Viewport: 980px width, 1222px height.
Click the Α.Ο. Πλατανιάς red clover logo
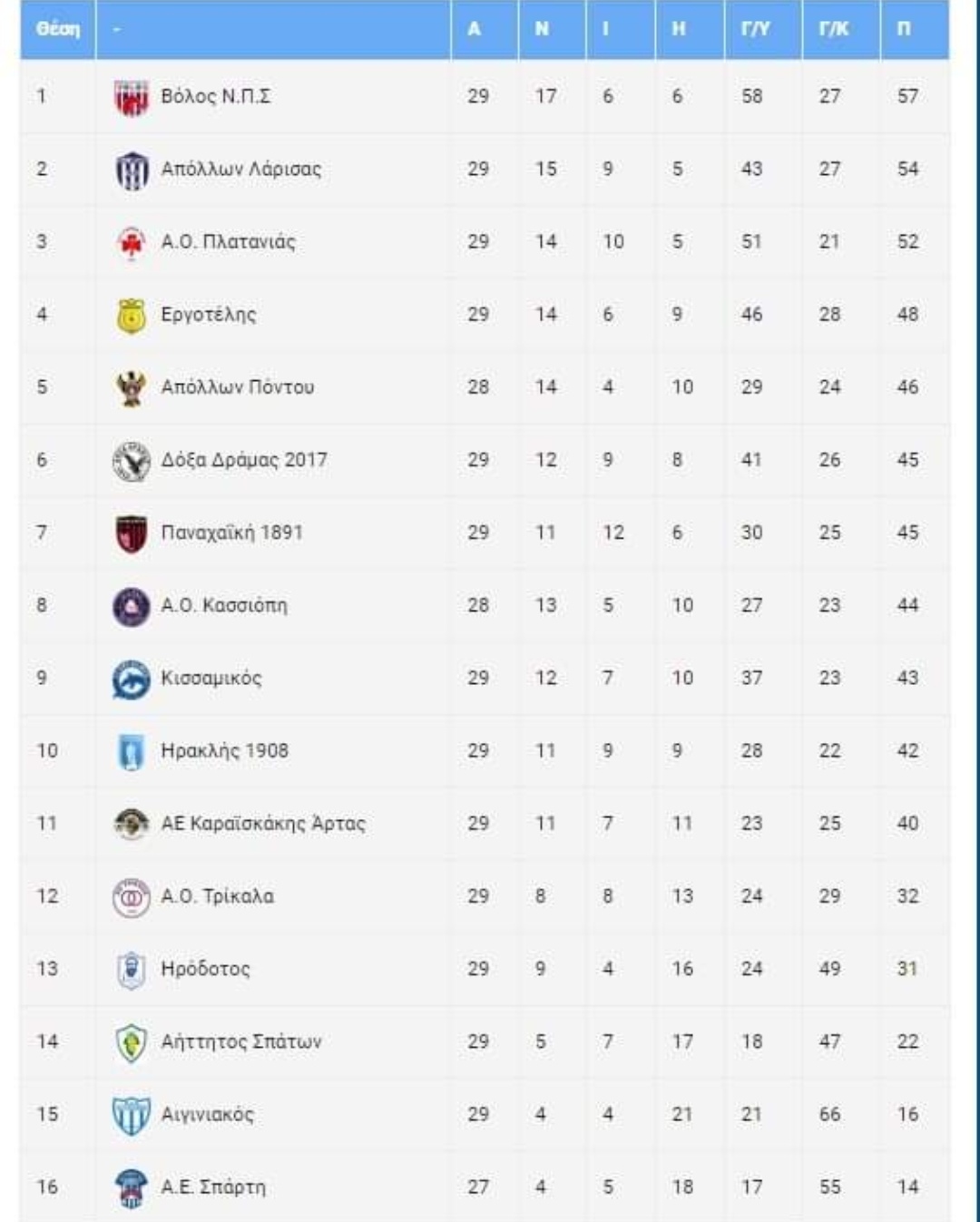pos(132,242)
